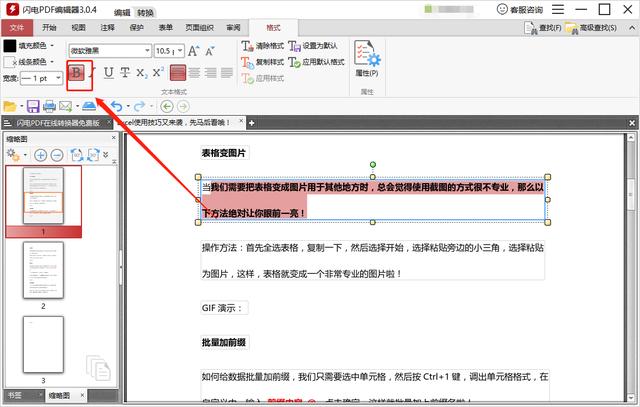Open dropdown arrow beside the undo icon
This screenshot has height=407, width=640.
click(x=128, y=107)
